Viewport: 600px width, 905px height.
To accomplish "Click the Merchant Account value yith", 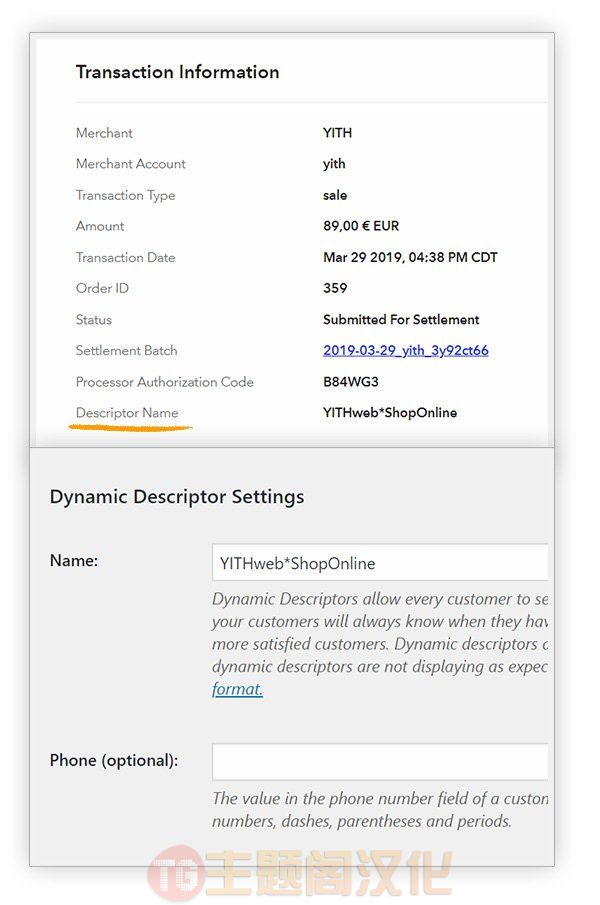I will pyautogui.click(x=334, y=163).
